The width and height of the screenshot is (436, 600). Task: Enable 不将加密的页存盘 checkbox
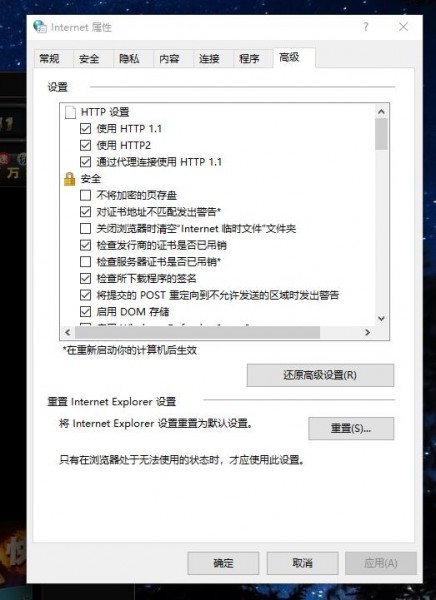pyautogui.click(x=85, y=195)
